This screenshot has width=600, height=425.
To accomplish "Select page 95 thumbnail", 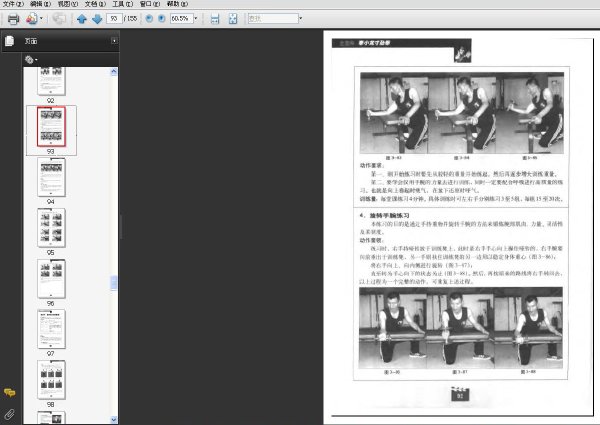I will click(51, 228).
